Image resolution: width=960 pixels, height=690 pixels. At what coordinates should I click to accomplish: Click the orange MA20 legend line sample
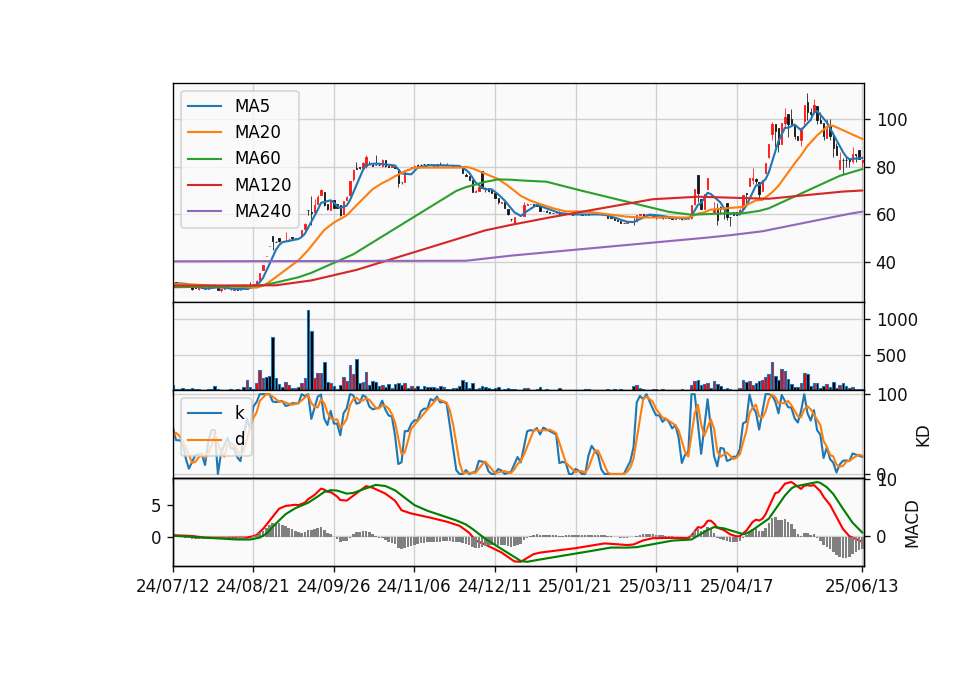(204, 132)
